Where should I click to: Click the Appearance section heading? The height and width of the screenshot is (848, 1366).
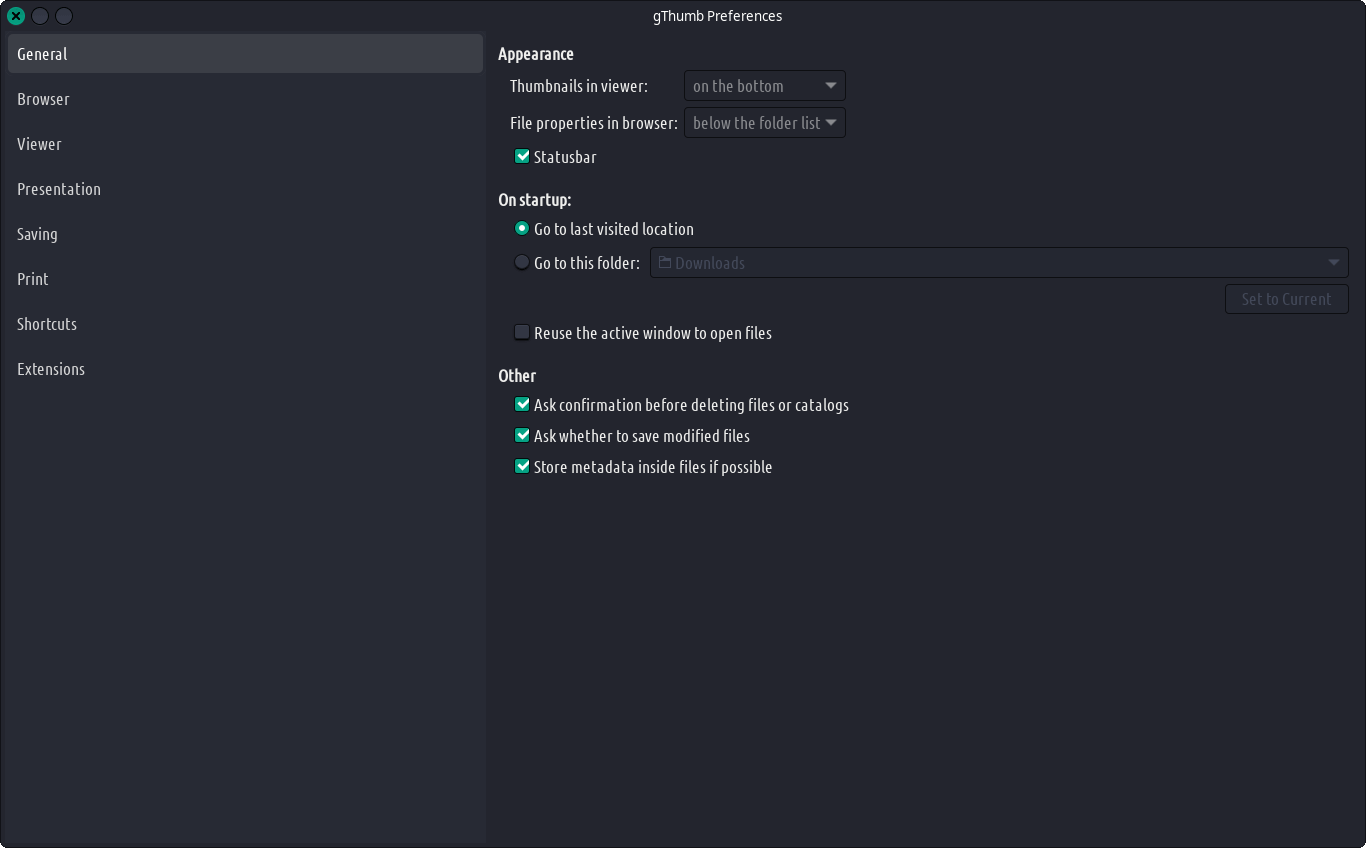536,54
